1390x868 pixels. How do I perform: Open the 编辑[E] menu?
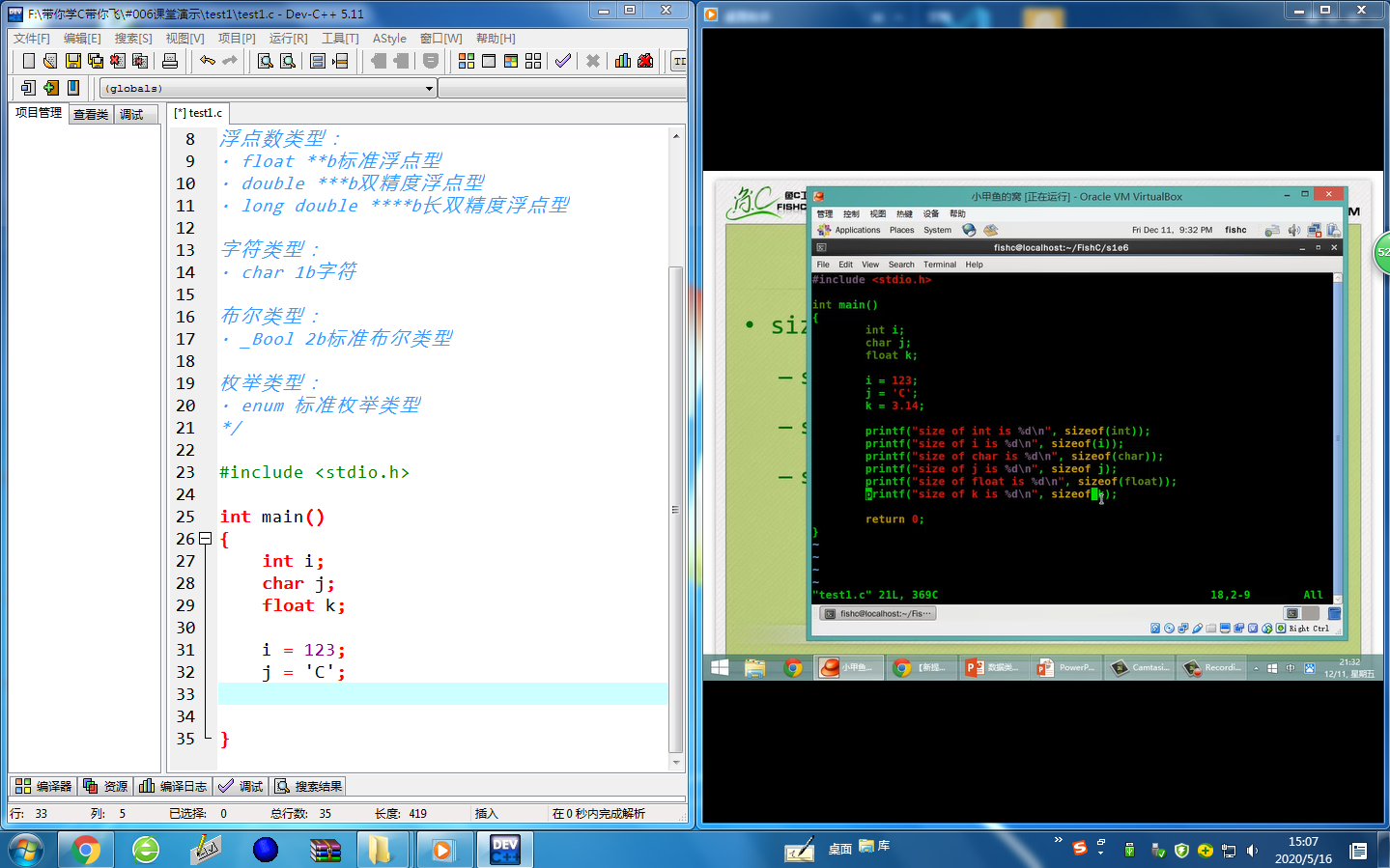click(x=82, y=39)
